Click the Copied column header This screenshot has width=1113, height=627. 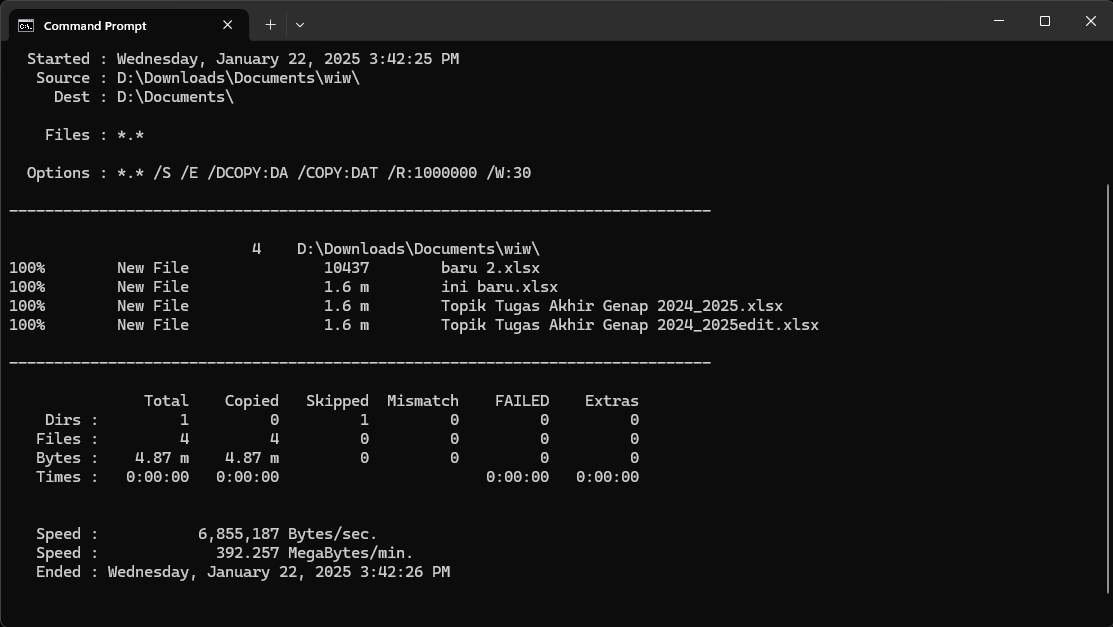[x=252, y=401]
